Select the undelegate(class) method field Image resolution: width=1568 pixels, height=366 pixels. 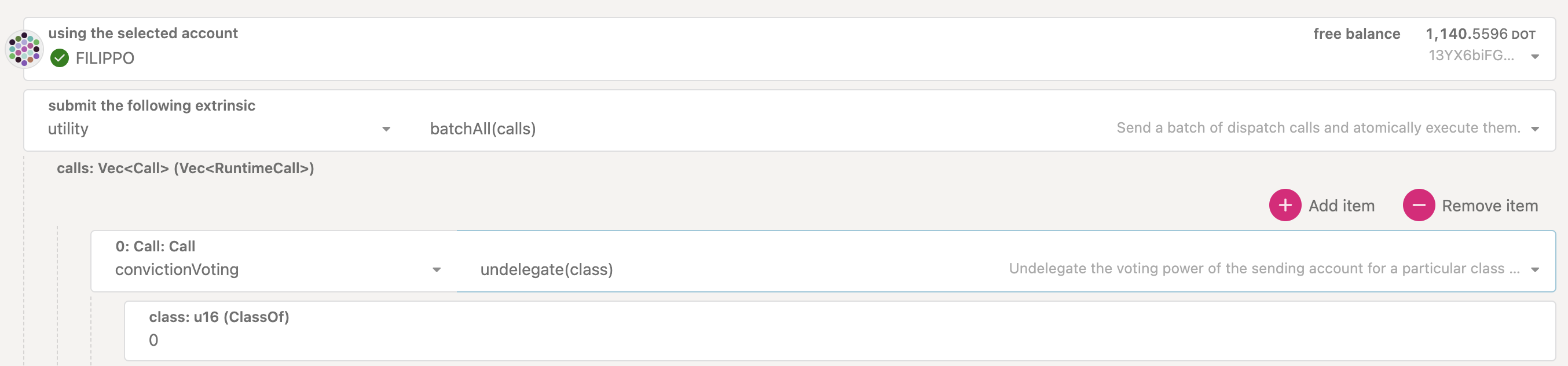(546, 270)
